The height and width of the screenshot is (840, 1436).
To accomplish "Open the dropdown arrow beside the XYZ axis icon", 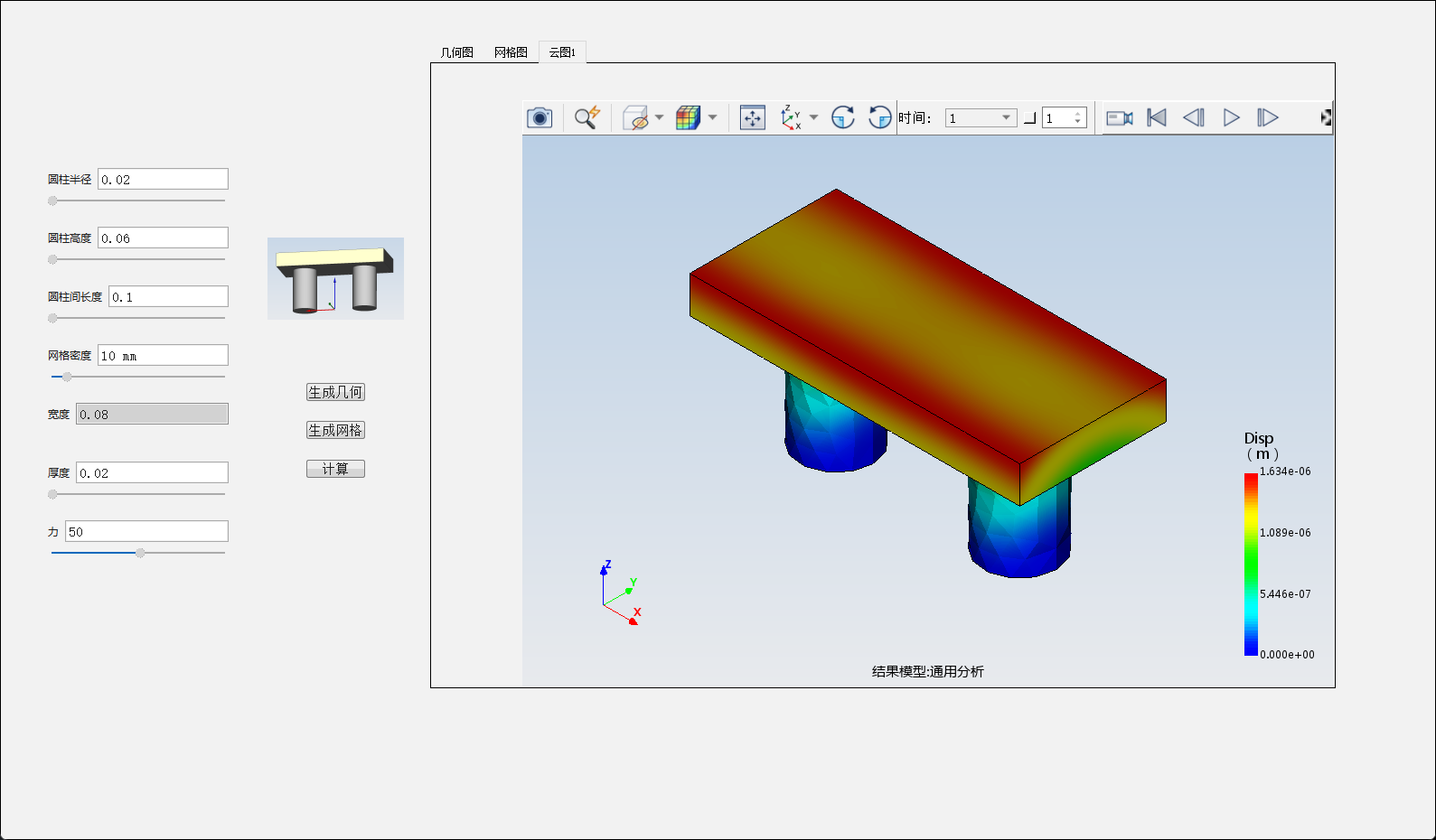I will tap(814, 117).
